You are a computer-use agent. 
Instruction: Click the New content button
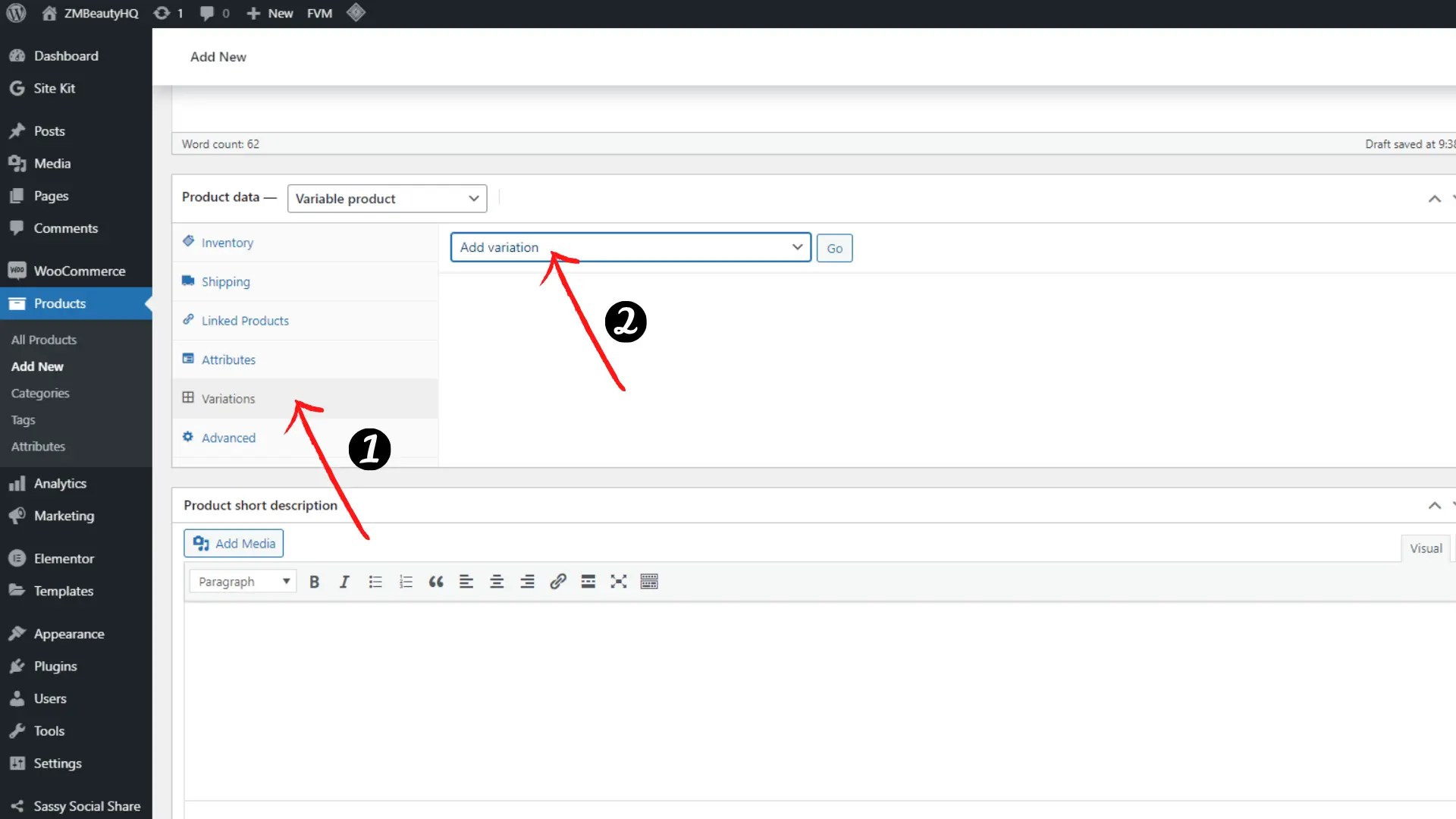[270, 13]
